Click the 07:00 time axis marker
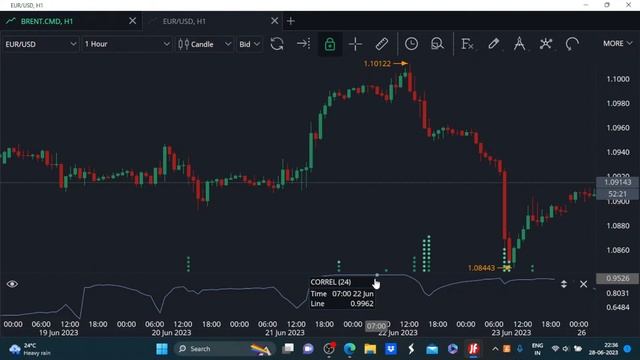 [376, 326]
